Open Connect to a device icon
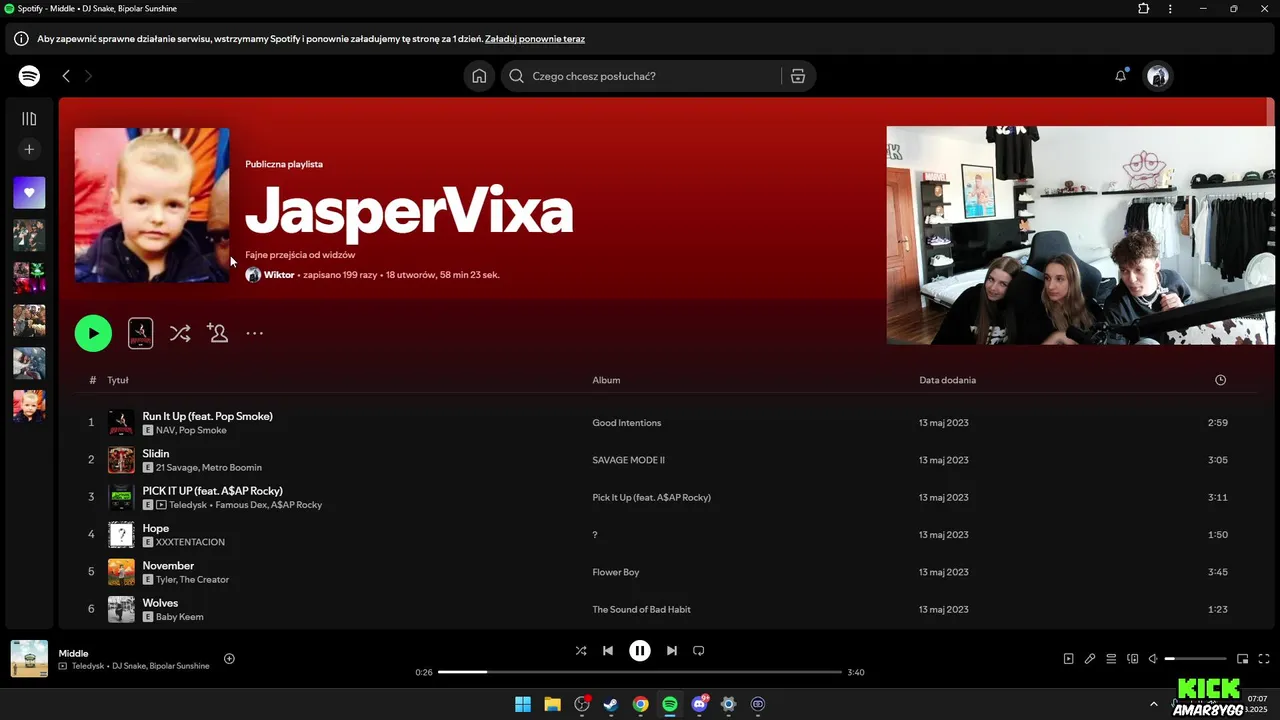Screen dimensions: 1280x720 (1133, 659)
